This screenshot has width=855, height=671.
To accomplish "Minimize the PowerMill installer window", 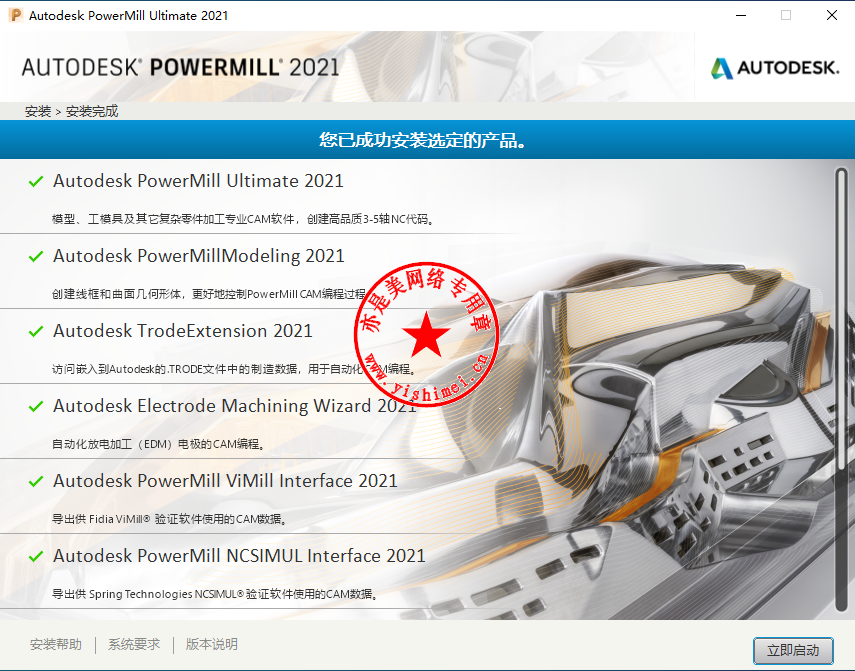I will [740, 15].
